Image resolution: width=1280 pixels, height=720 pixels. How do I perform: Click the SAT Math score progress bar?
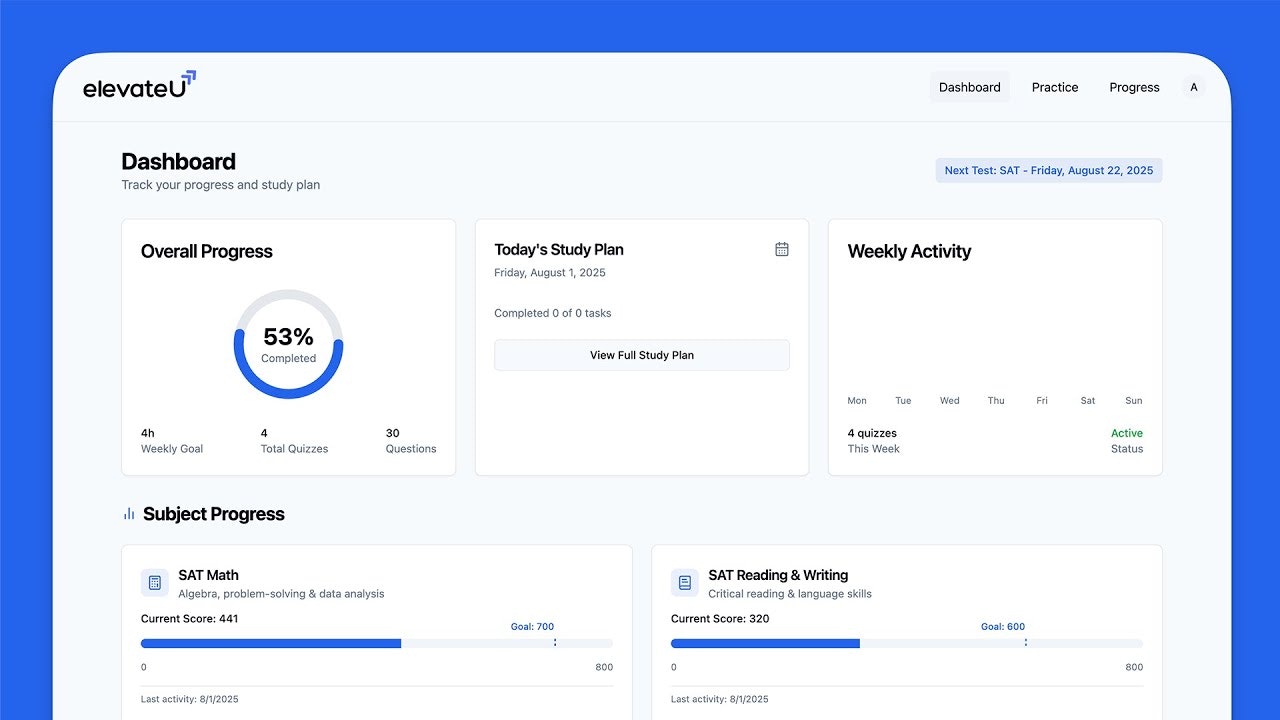[377, 644]
